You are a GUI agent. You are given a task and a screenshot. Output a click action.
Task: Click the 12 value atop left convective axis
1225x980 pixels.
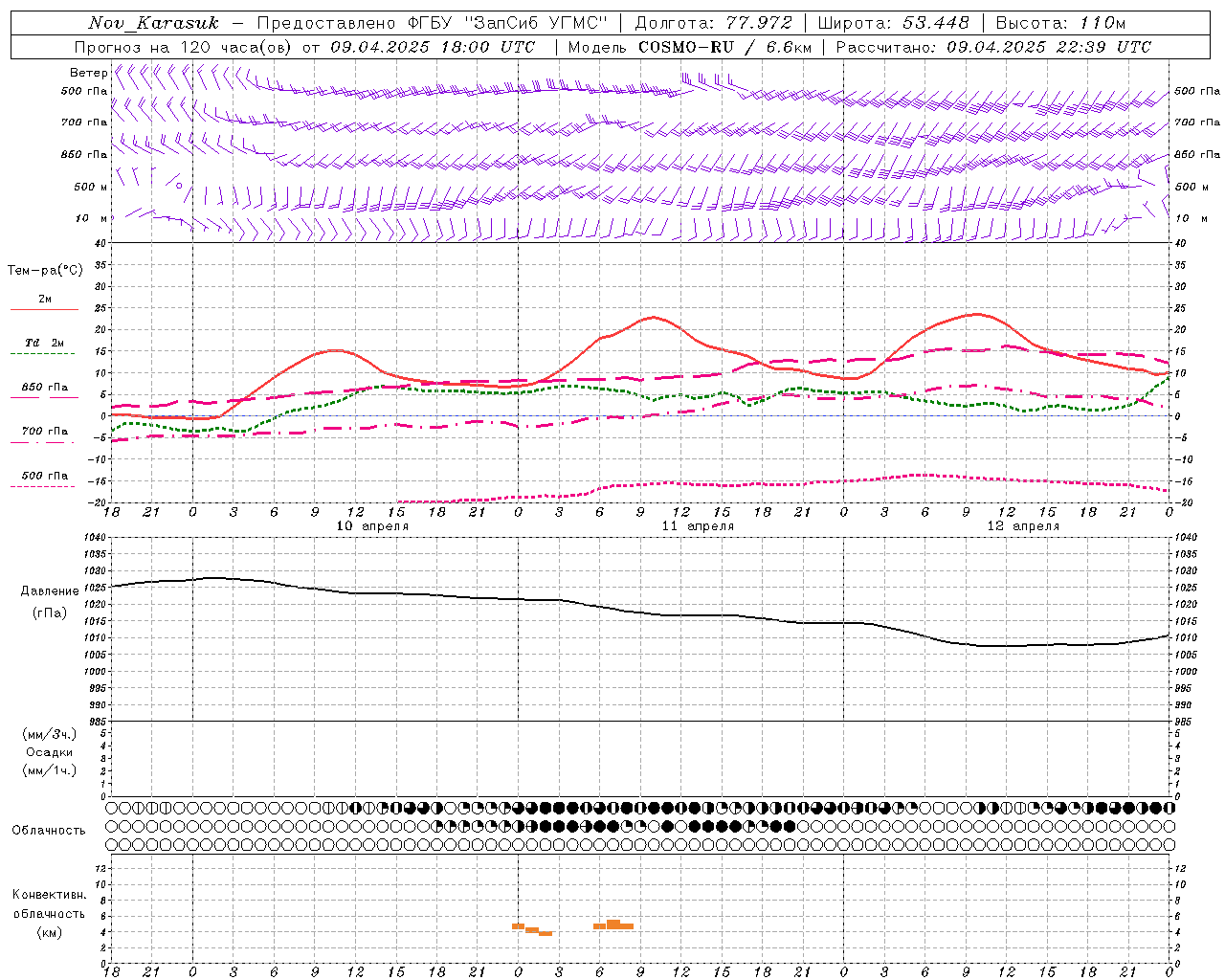pyautogui.click(x=102, y=868)
